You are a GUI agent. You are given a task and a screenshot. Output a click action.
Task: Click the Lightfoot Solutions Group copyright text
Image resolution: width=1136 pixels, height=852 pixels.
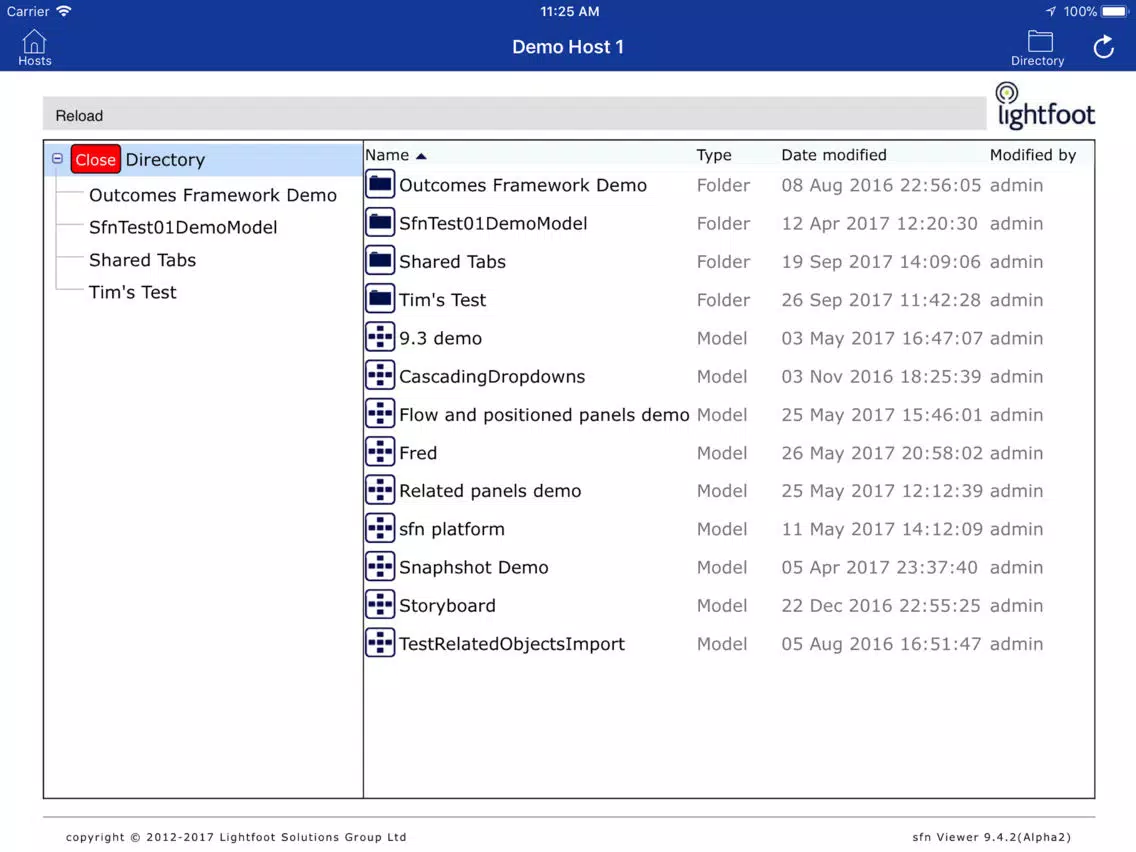tap(236, 838)
